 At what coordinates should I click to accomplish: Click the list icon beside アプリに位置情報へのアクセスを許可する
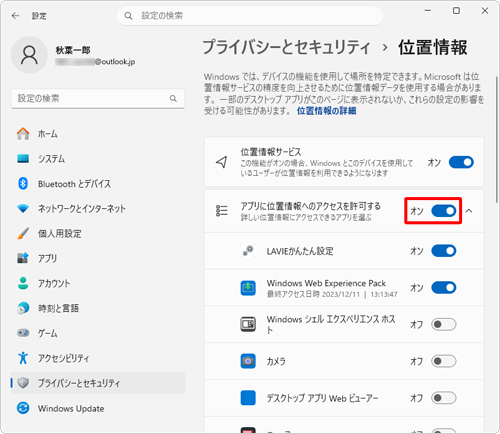222,211
